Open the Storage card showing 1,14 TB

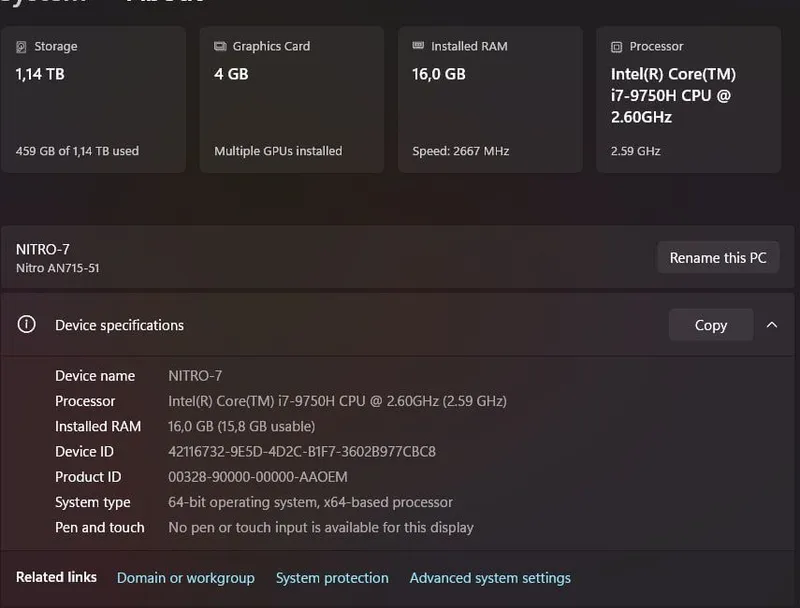[93, 99]
